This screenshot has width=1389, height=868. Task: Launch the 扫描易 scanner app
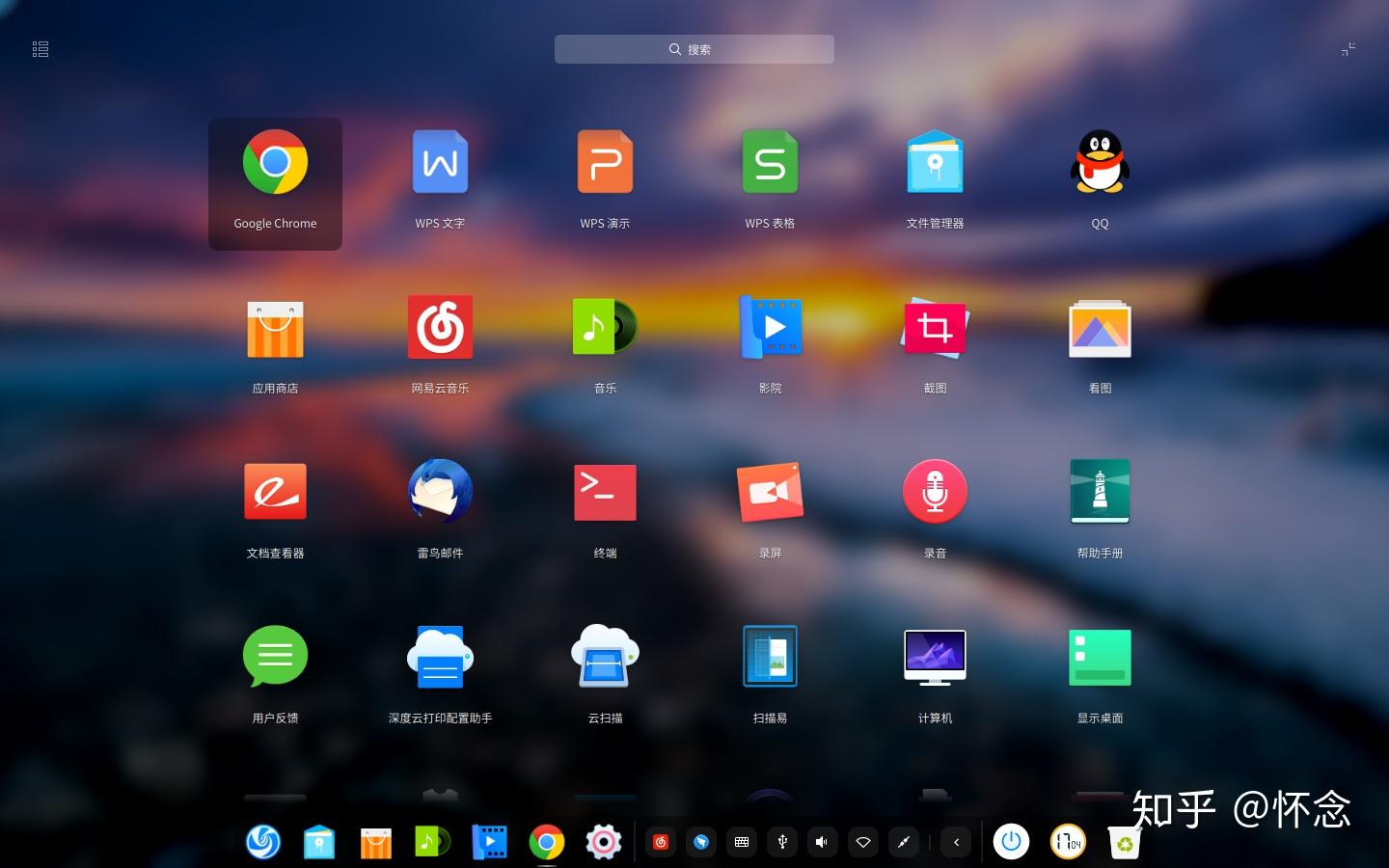[x=770, y=657]
